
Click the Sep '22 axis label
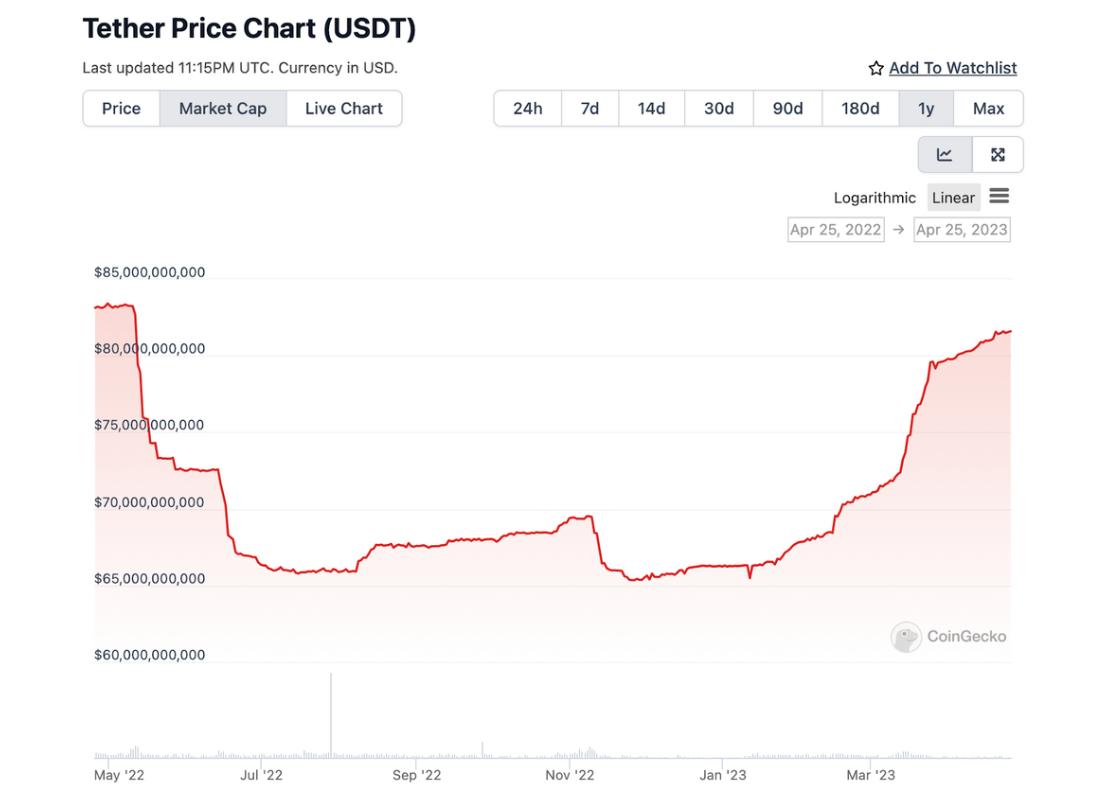click(x=417, y=775)
